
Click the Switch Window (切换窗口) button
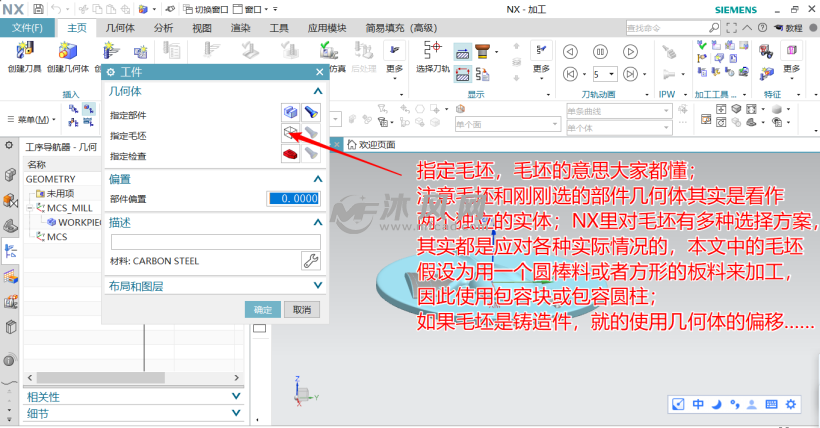(x=206, y=9)
